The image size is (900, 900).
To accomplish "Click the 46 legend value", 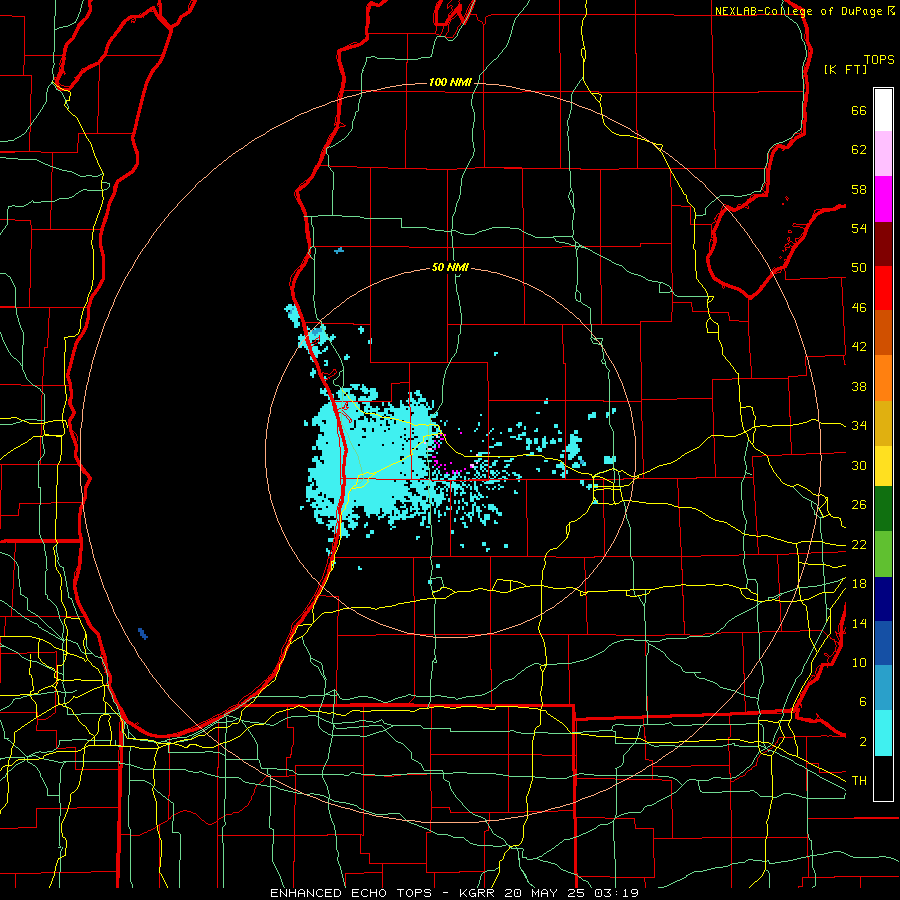I will point(859,308).
